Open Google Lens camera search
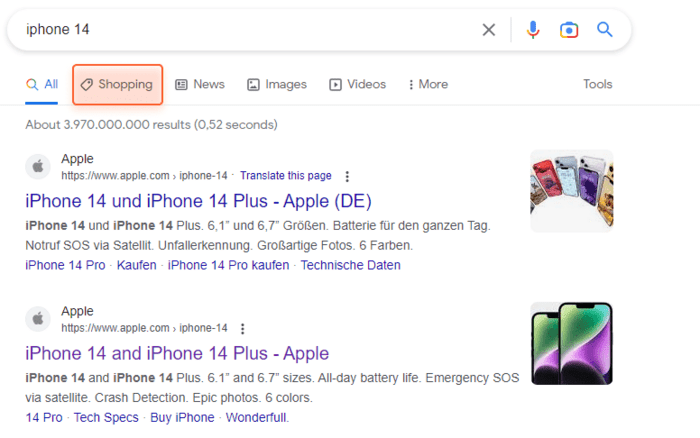The image size is (700, 438). [x=568, y=30]
